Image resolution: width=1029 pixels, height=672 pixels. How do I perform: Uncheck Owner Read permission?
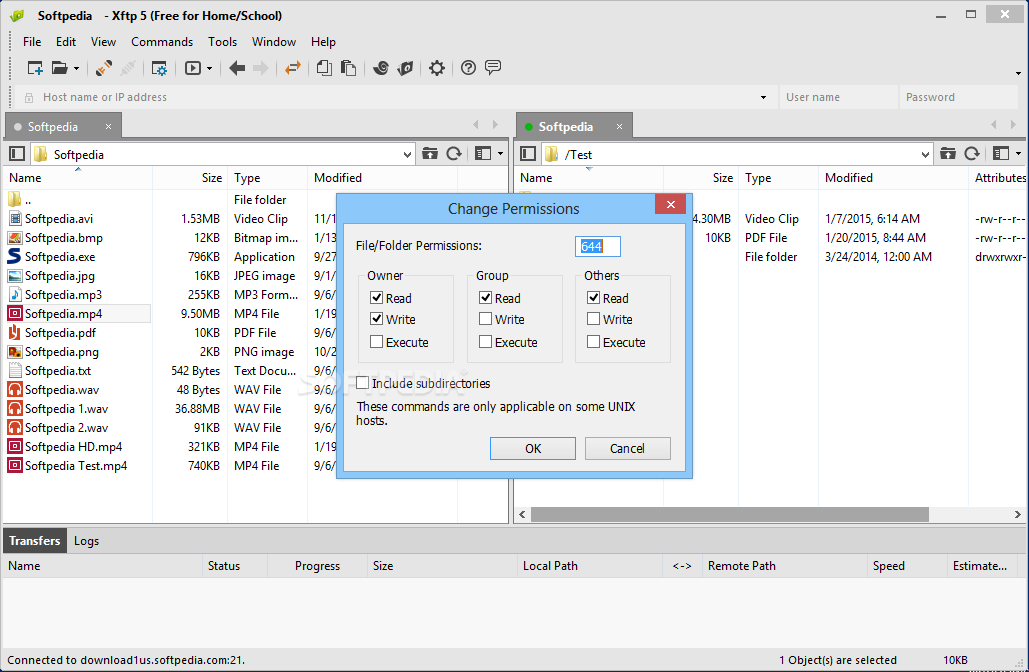[376, 297]
